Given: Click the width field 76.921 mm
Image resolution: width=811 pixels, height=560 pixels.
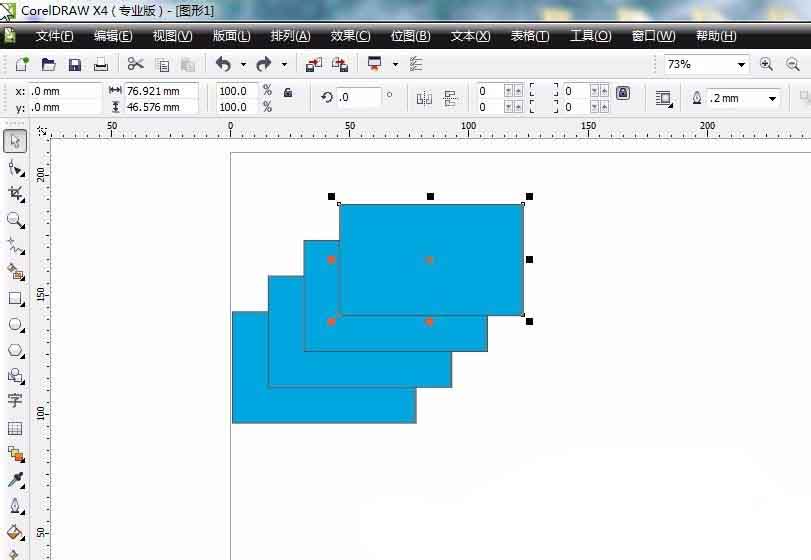Looking at the screenshot, I should (161, 91).
